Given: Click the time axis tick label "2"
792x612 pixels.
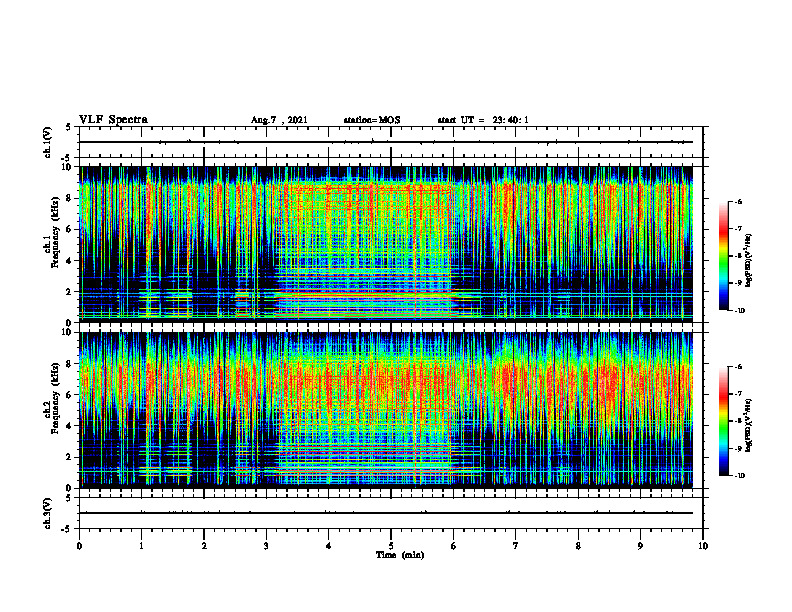Looking at the screenshot, I should pyautogui.click(x=204, y=546).
